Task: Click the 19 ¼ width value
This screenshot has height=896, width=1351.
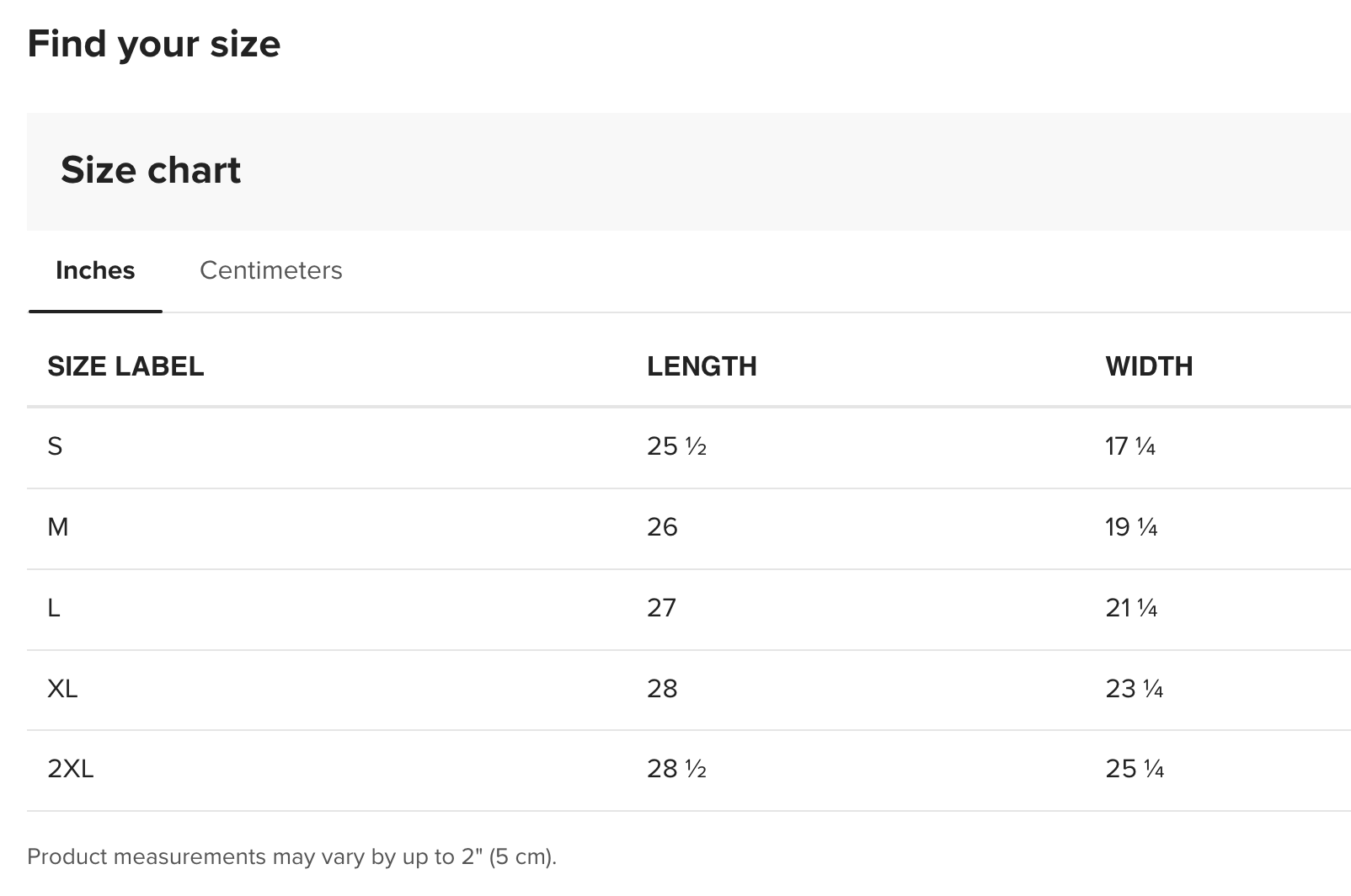Action: pos(1131,527)
